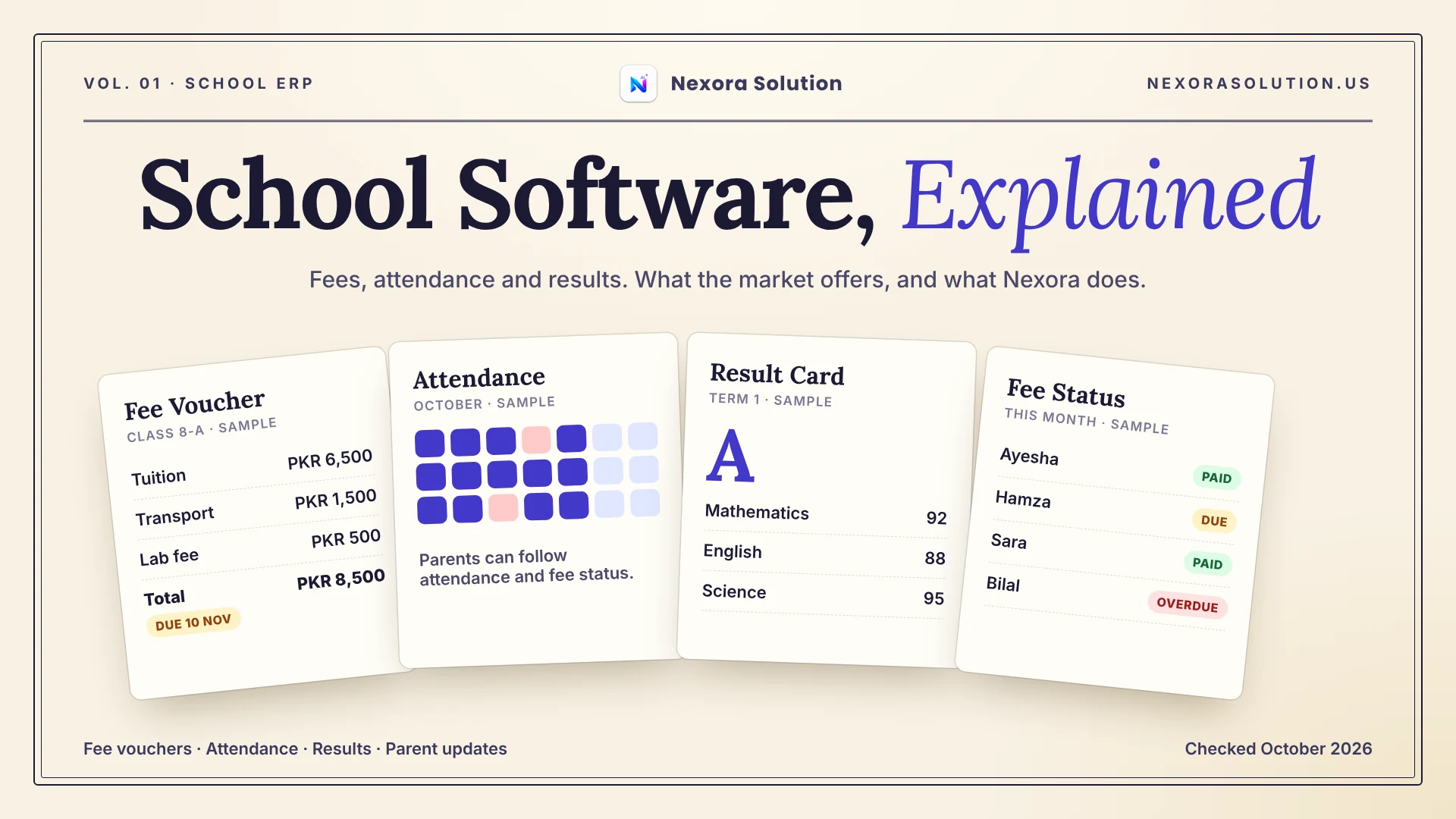The image size is (1456, 819).
Task: Click the OVERDUE badge in Bilal's row
Action: [x=1188, y=604]
